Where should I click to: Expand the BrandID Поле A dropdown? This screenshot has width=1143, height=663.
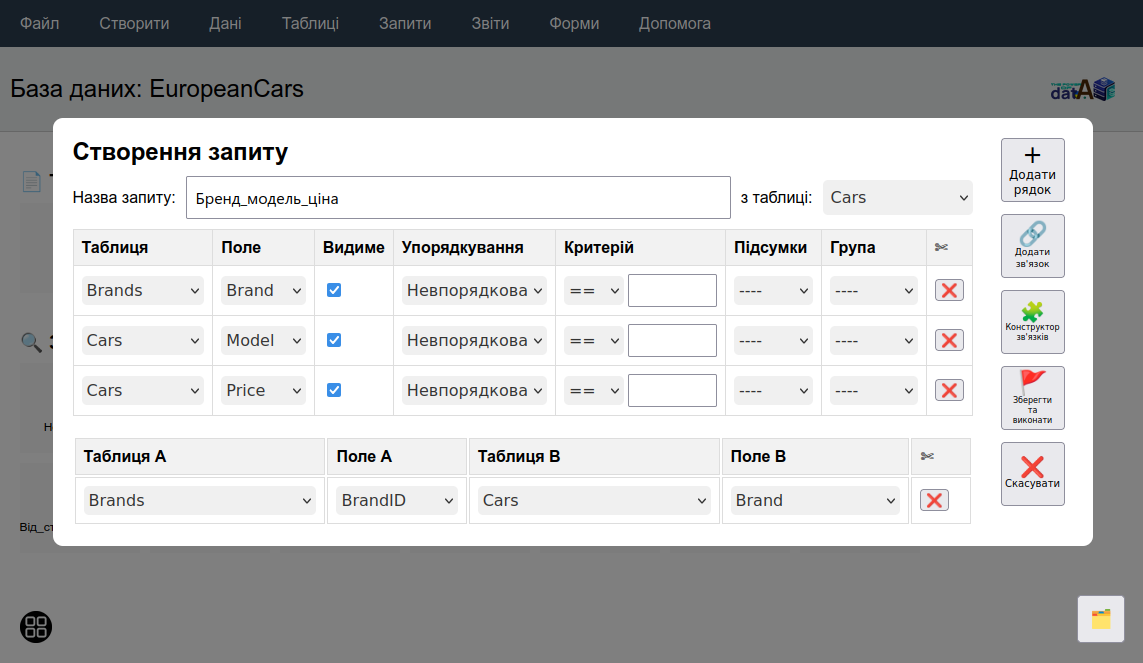(x=397, y=500)
